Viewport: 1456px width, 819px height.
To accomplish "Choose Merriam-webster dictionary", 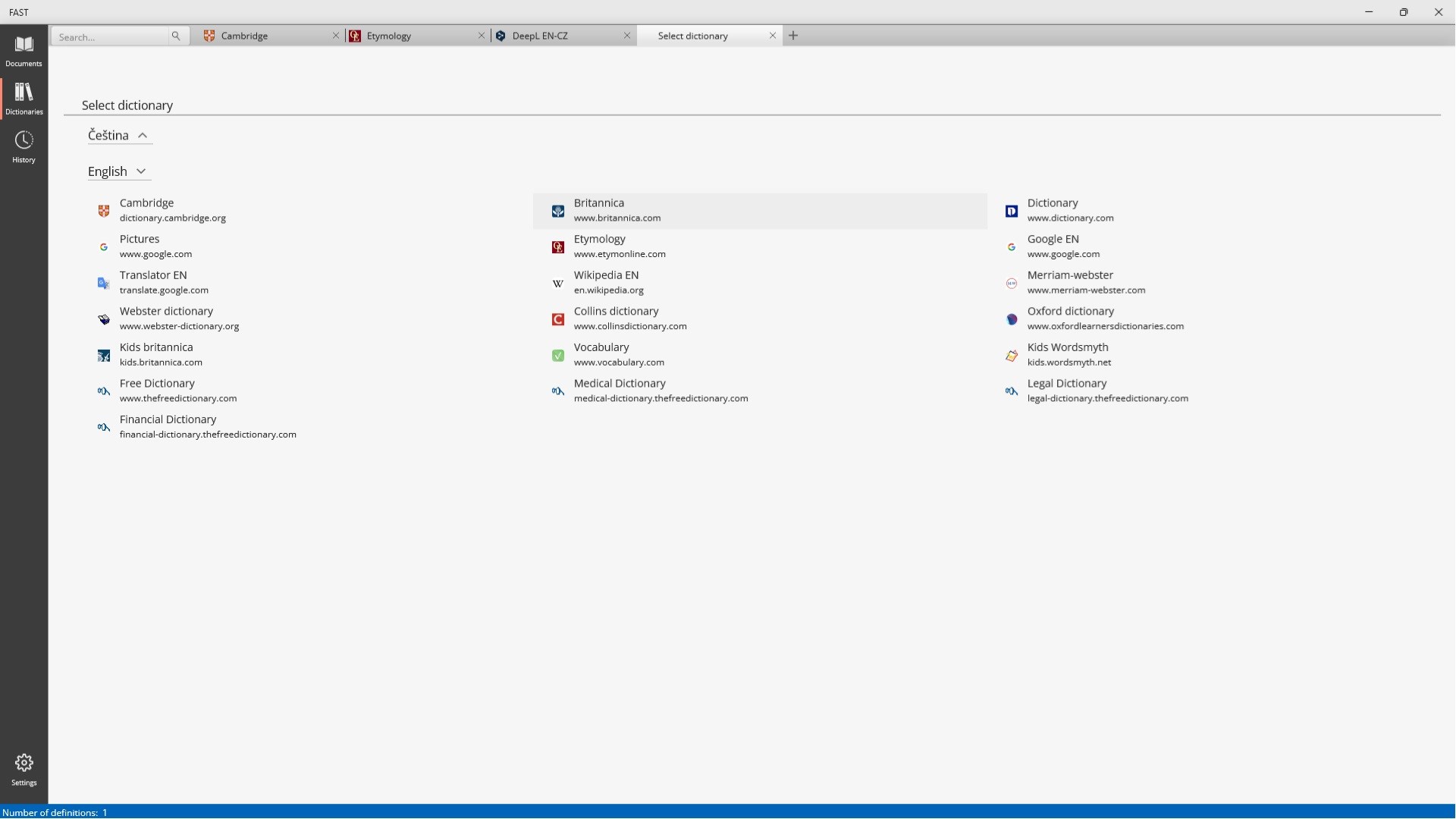I will (1070, 282).
